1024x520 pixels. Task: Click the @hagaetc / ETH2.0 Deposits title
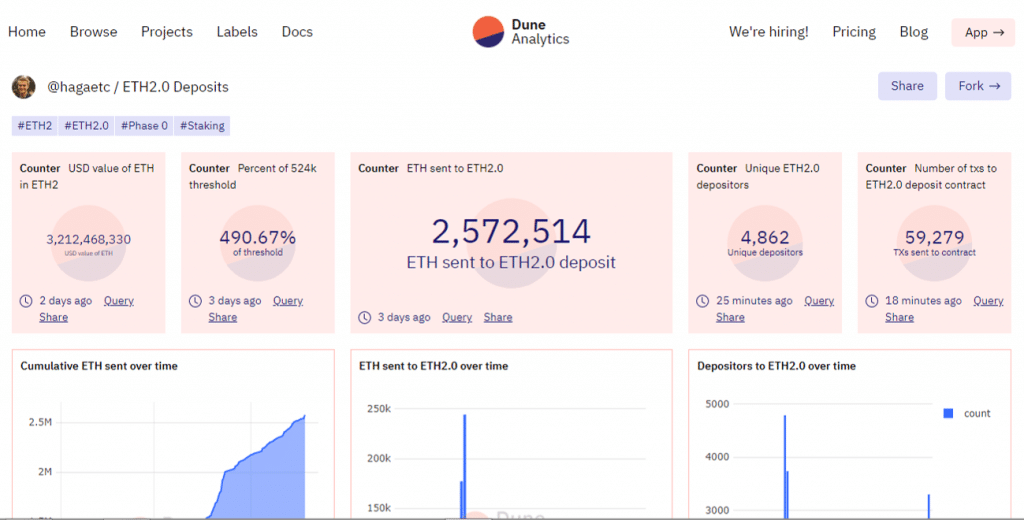point(138,87)
